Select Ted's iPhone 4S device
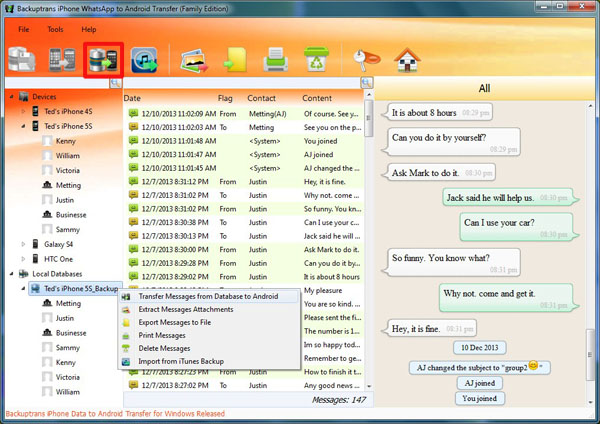The image size is (600, 424). pyautogui.click(x=68, y=111)
